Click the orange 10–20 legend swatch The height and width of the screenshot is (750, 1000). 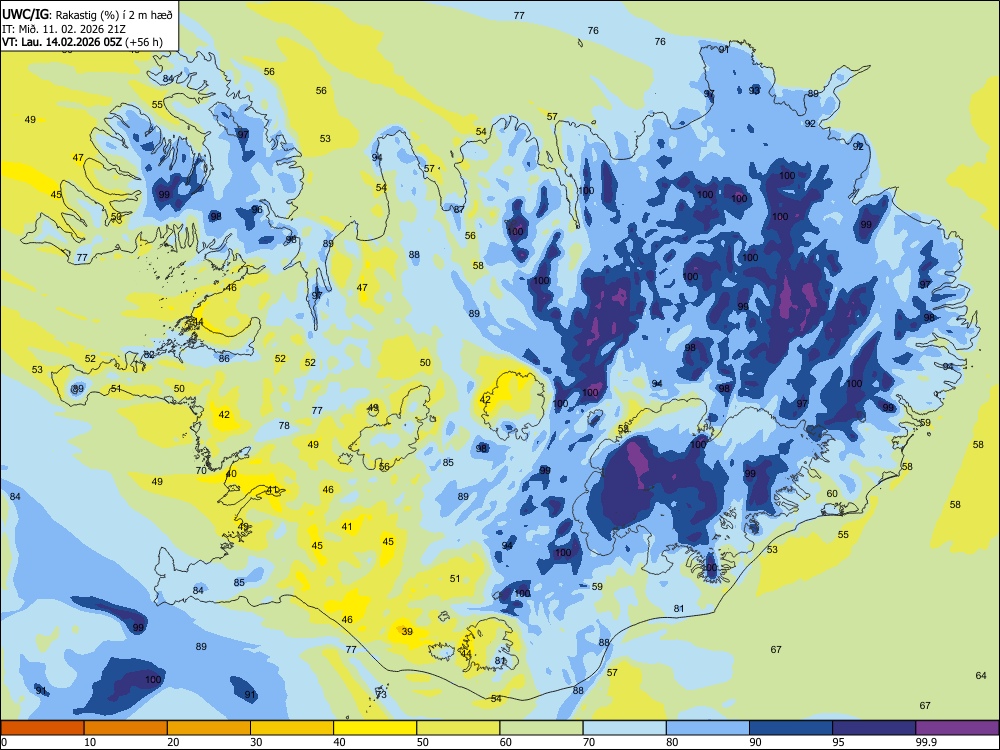(x=126, y=728)
